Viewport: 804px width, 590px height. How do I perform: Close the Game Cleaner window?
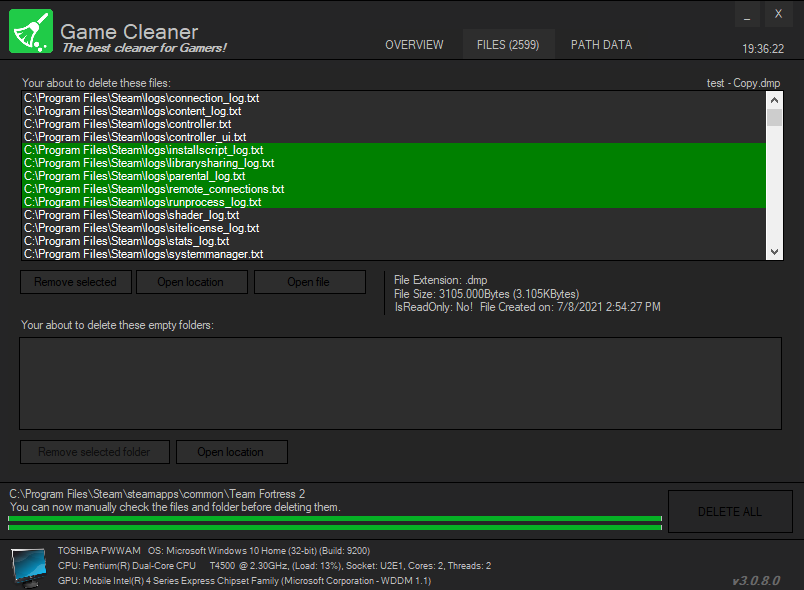coord(778,14)
